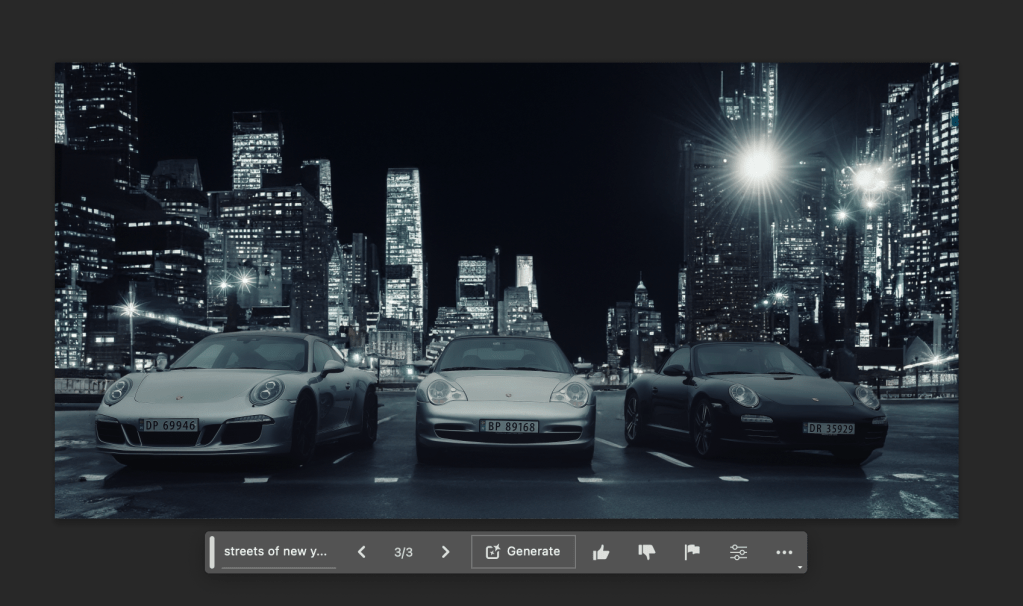1023x606 pixels.
Task: Grab the taskbar's left drag handle
Action: pyautogui.click(x=212, y=552)
